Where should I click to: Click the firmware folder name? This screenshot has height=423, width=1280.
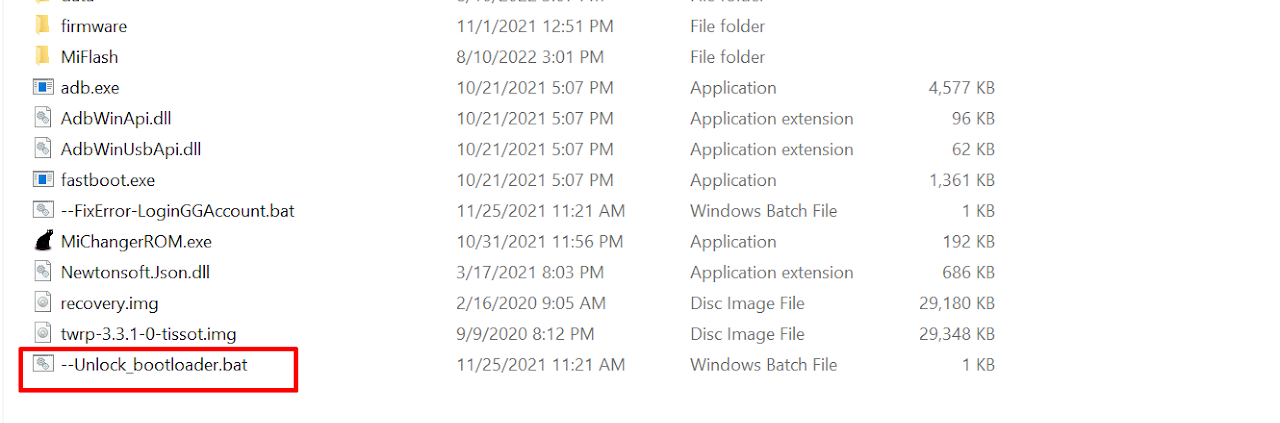(x=94, y=26)
